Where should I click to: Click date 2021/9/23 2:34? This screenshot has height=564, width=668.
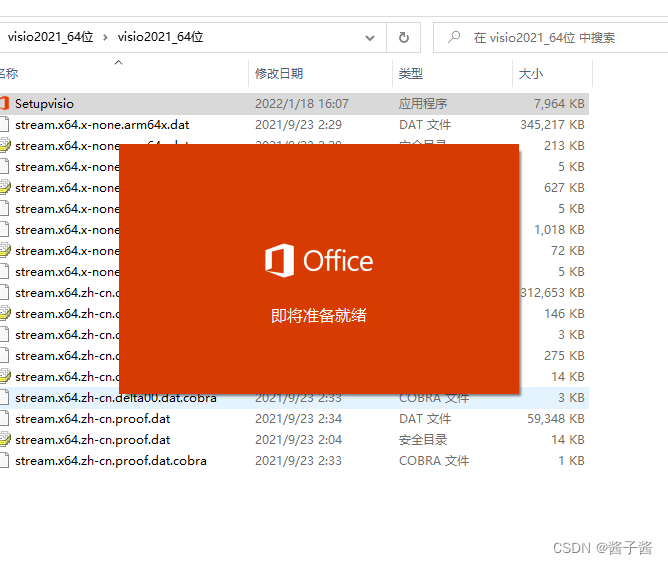click(298, 419)
